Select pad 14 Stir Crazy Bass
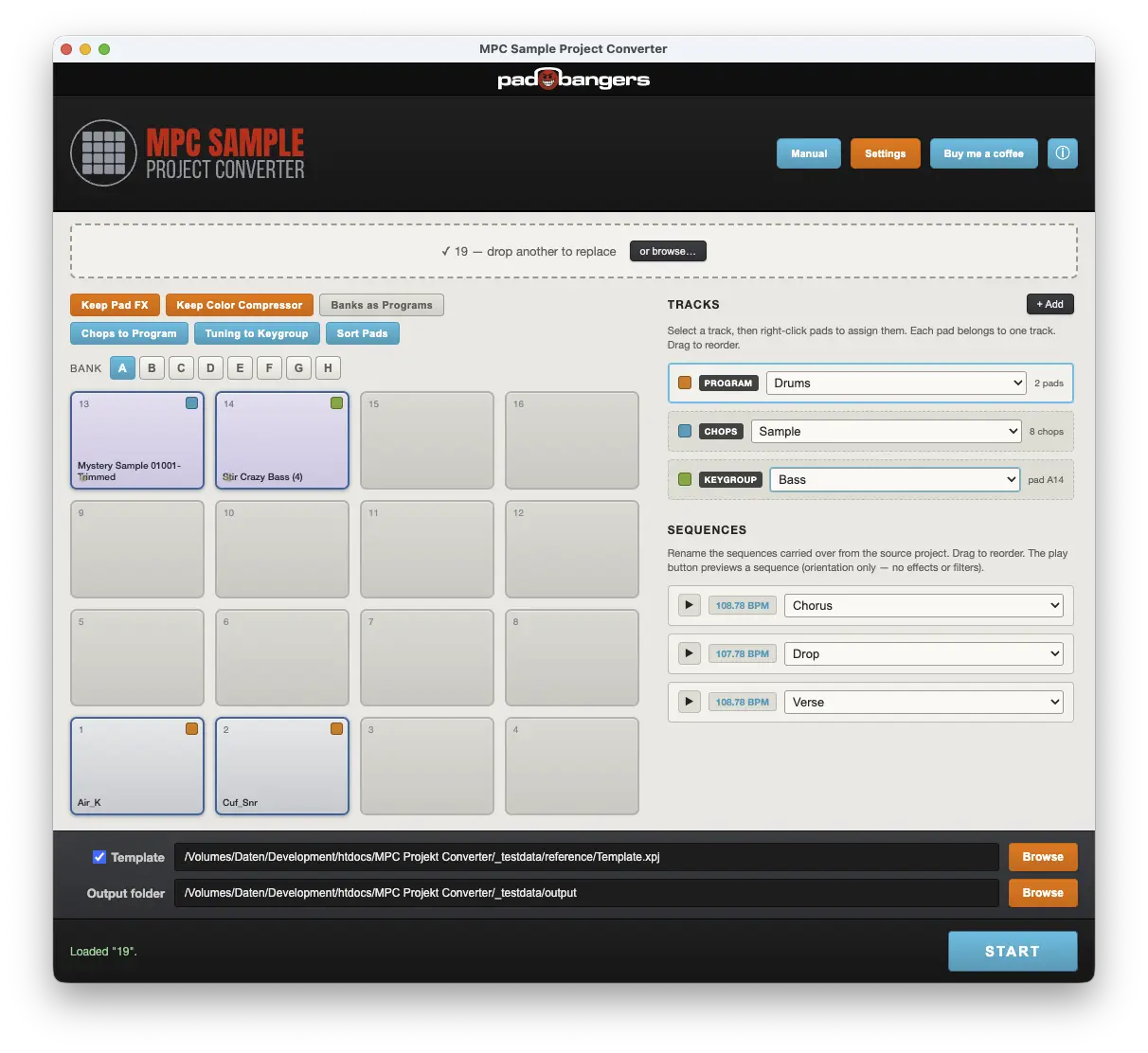The width and height of the screenshot is (1148, 1053). (282, 440)
